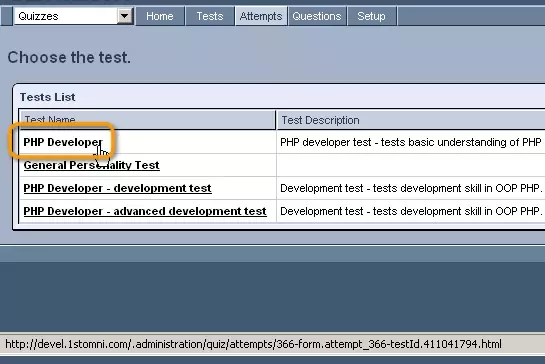Click the status bar URL text

(x=253, y=344)
